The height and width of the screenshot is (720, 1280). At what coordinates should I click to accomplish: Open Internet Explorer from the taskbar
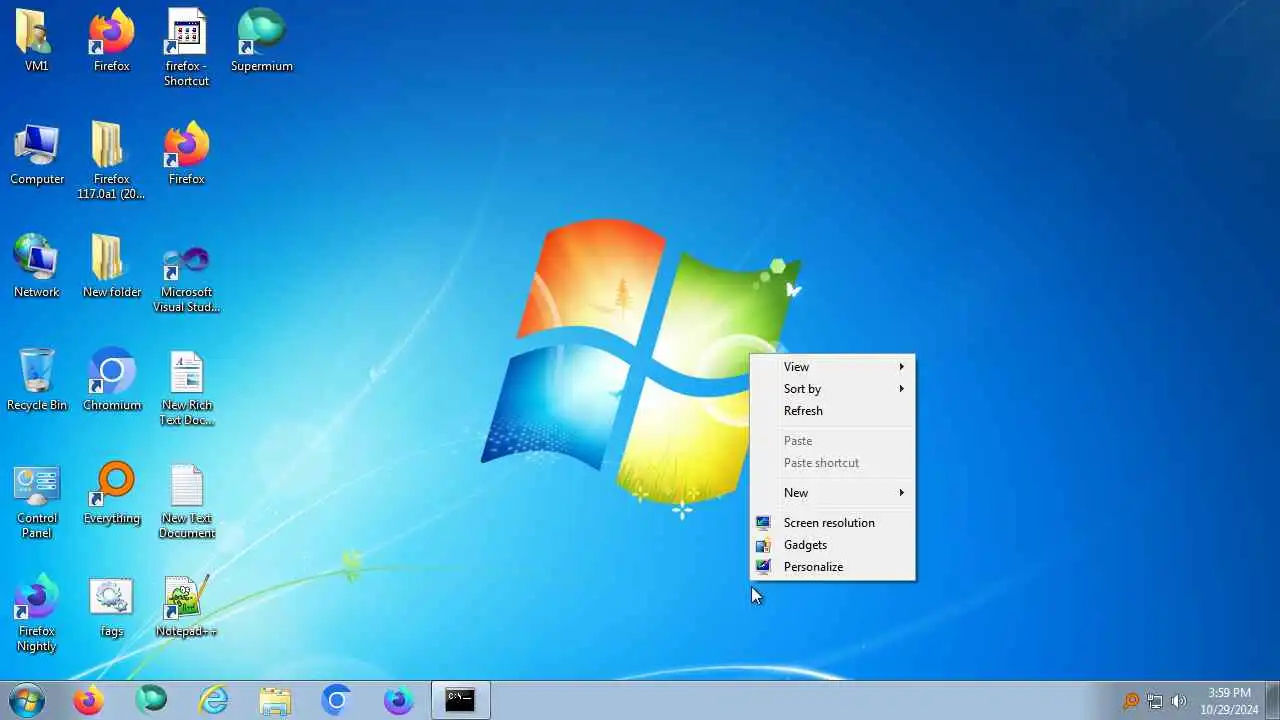213,700
